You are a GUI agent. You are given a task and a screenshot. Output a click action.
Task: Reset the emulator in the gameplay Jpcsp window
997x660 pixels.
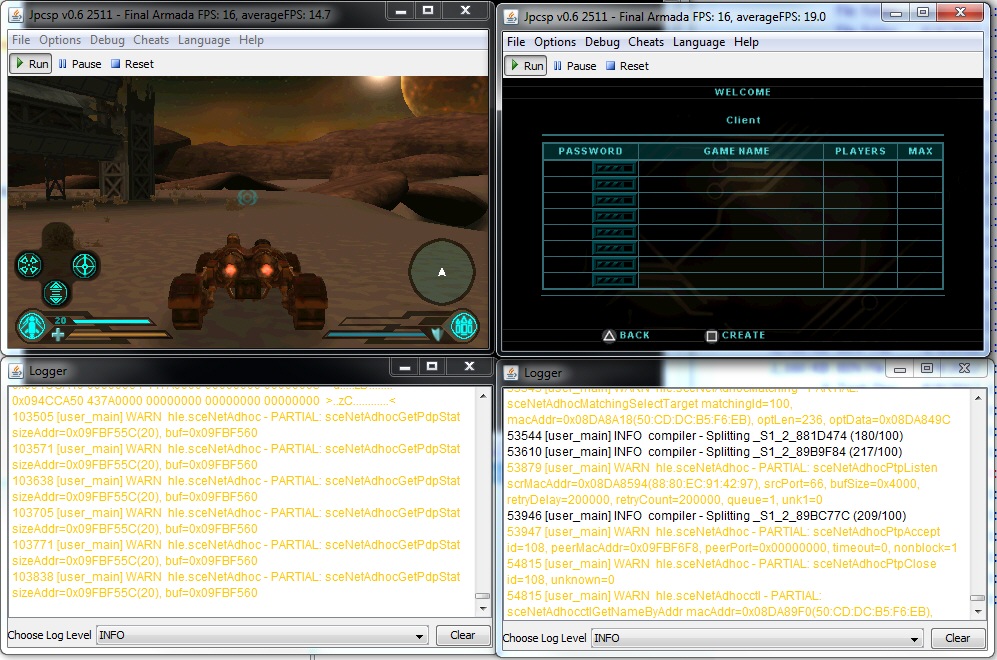(x=132, y=64)
